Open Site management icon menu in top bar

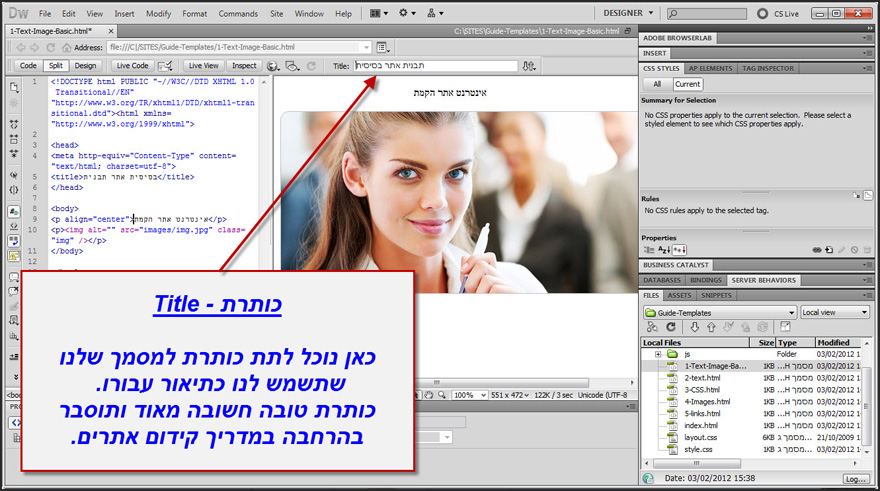(435, 13)
